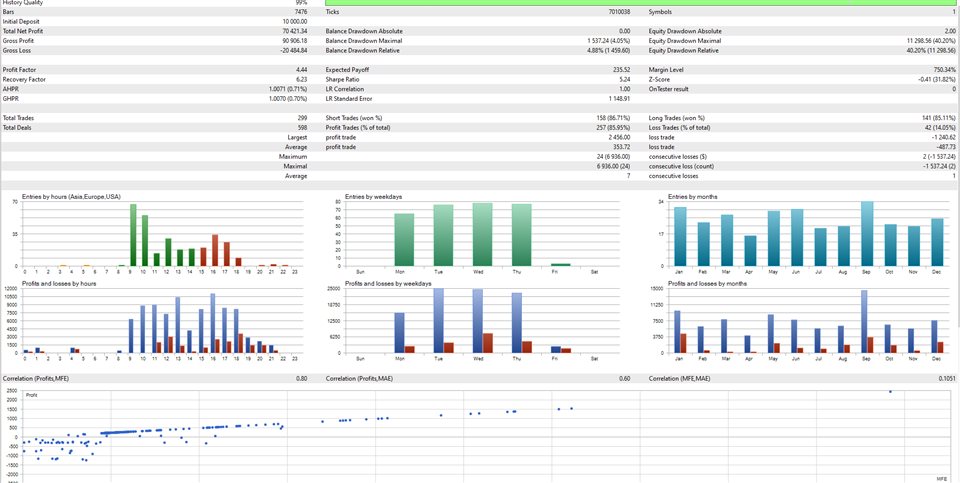Click the largest loss trade value -1 240.62

click(943, 138)
